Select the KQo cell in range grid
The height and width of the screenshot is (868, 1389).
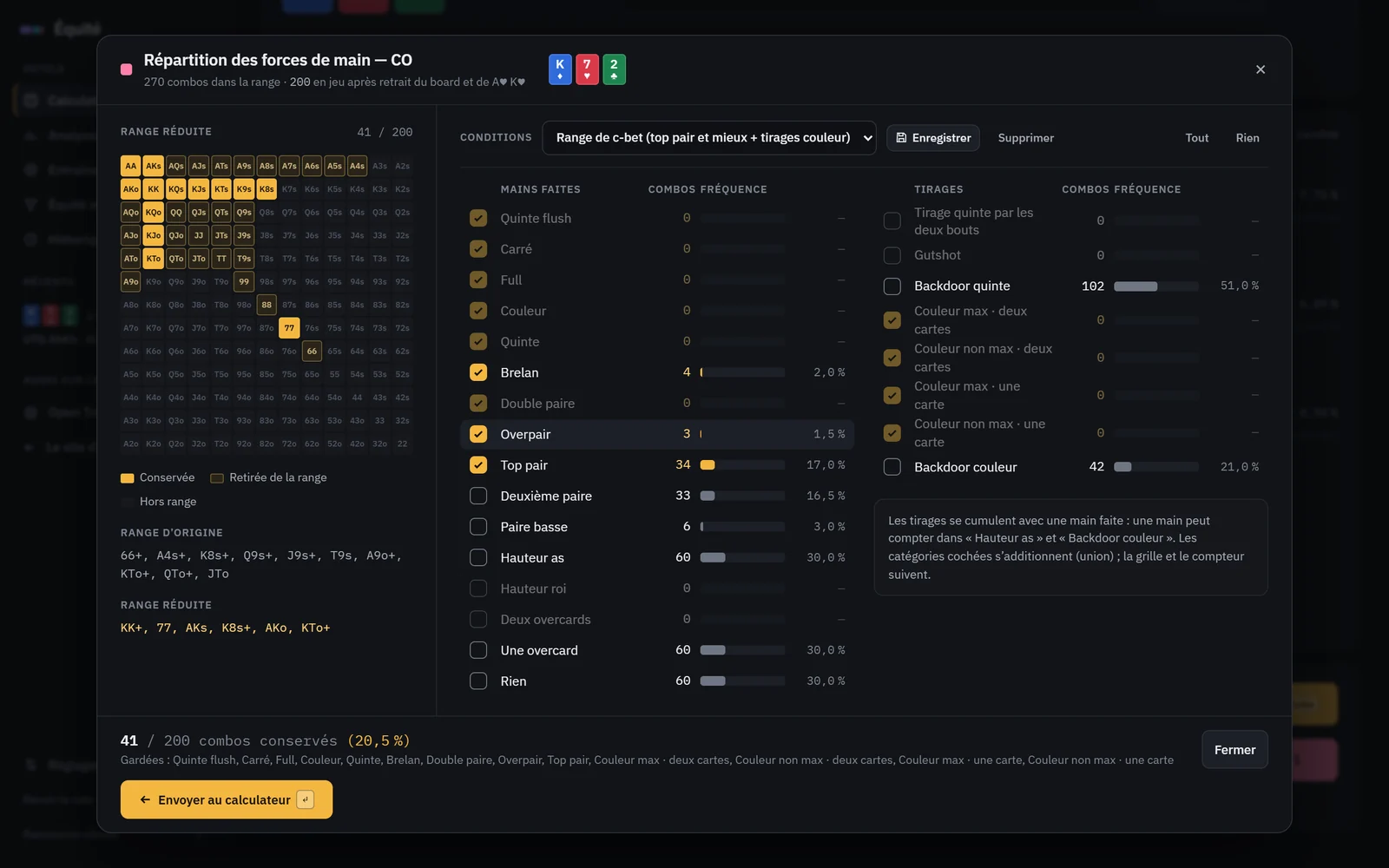click(154, 212)
